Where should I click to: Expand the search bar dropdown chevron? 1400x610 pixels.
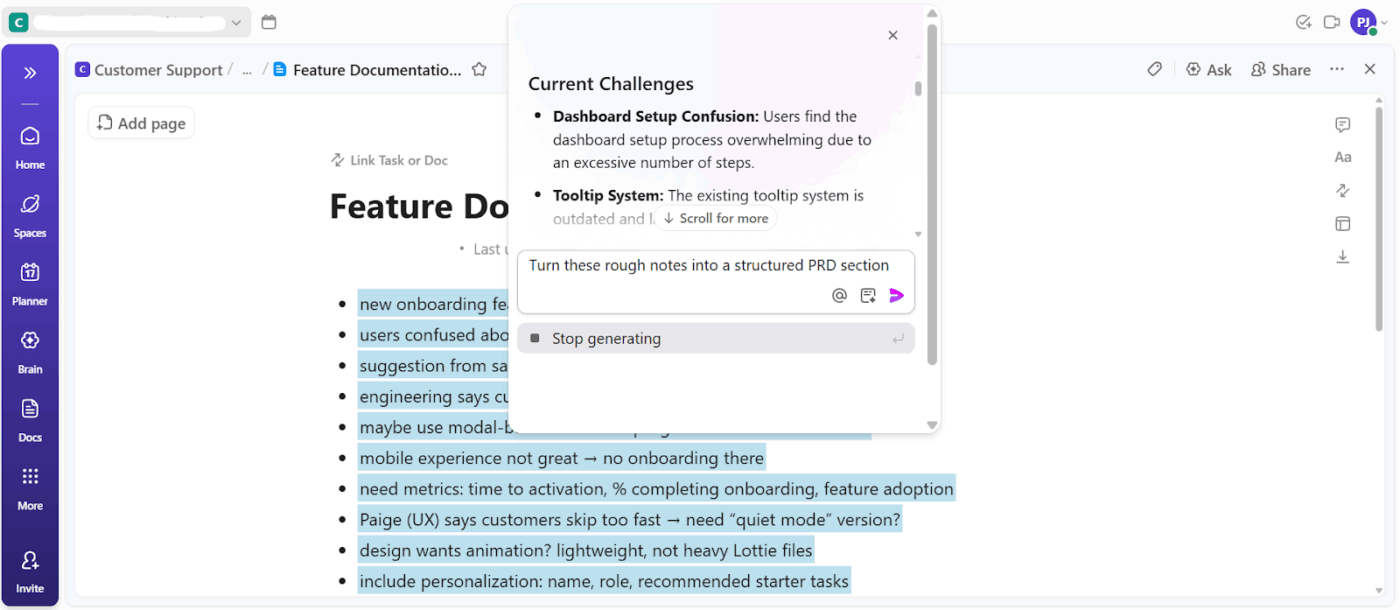(x=235, y=20)
